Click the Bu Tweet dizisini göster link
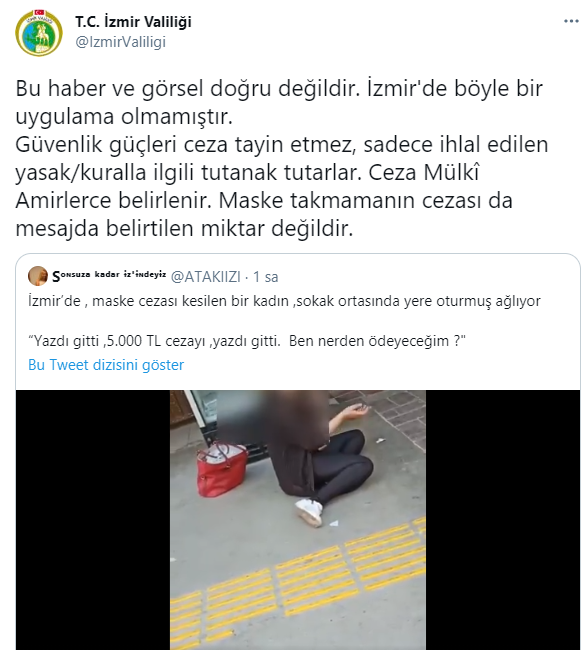The image size is (582, 650). click(x=106, y=365)
